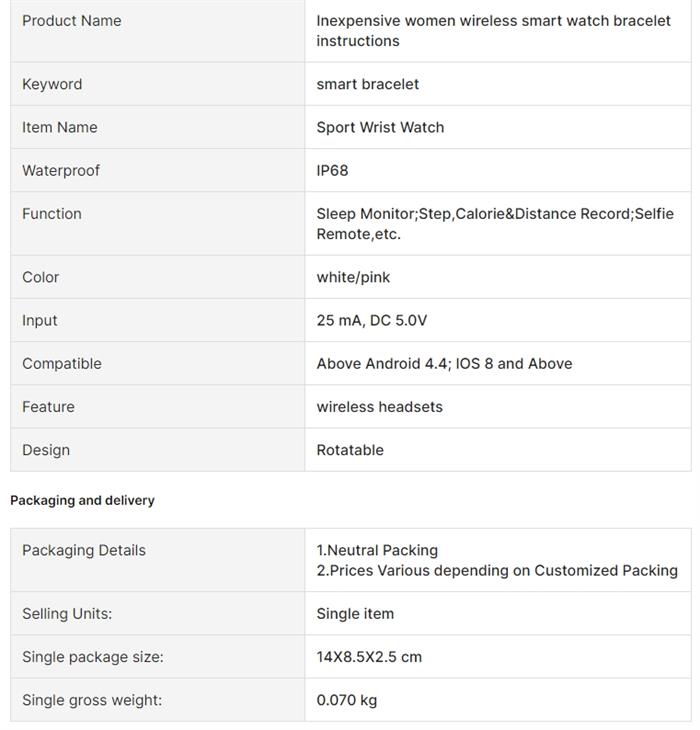Click the 'Single gross weight:' label
The height and width of the screenshot is (730, 700).
92,700
